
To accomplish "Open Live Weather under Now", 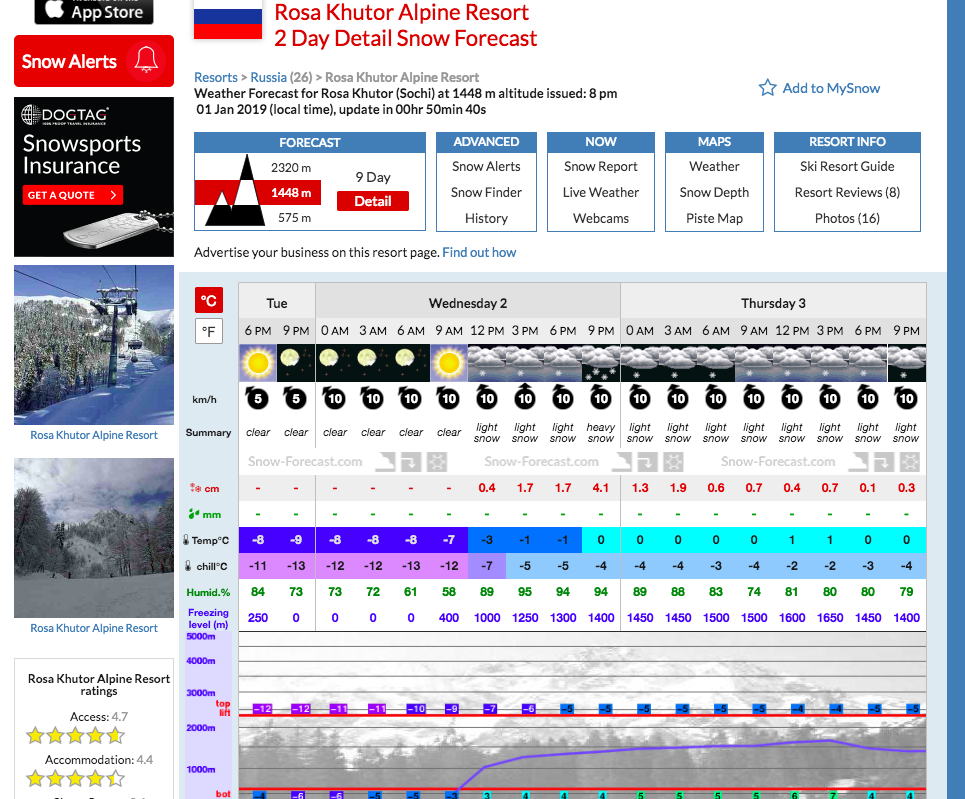I will point(601,192).
